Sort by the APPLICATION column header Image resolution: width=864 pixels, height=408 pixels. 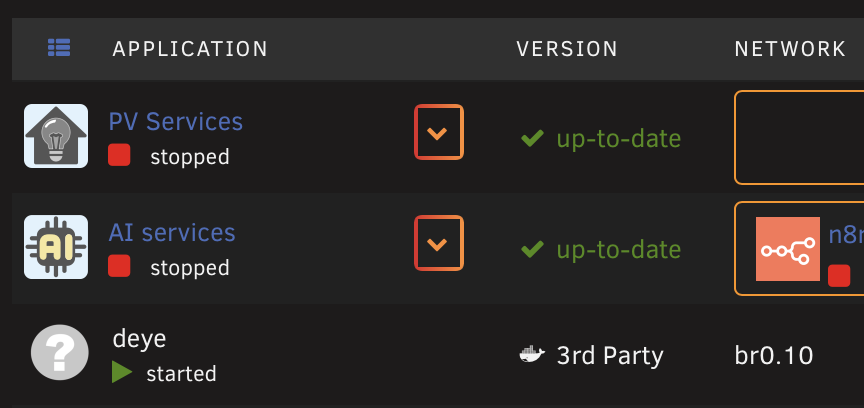[190, 49]
